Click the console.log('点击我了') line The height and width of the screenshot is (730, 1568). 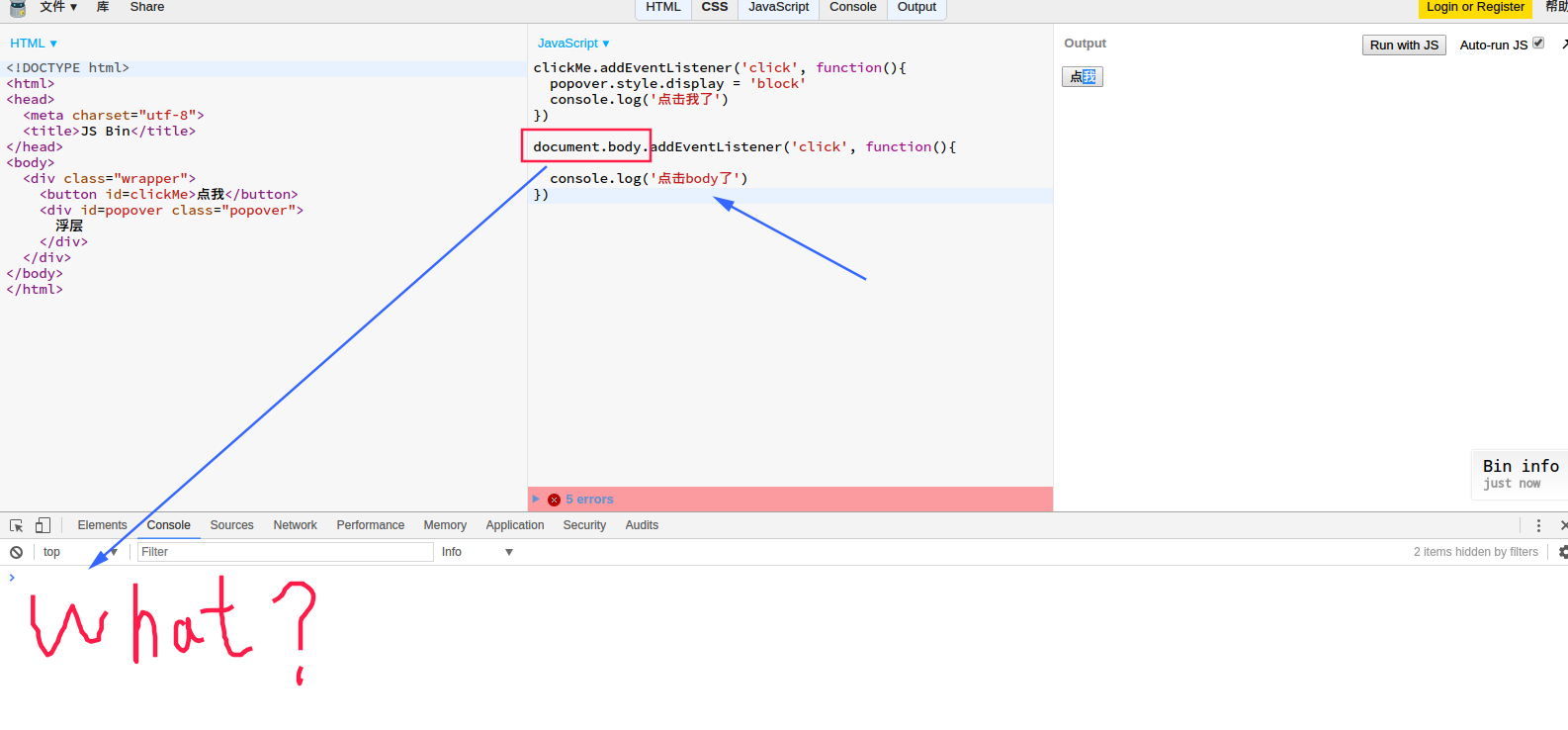(x=639, y=100)
